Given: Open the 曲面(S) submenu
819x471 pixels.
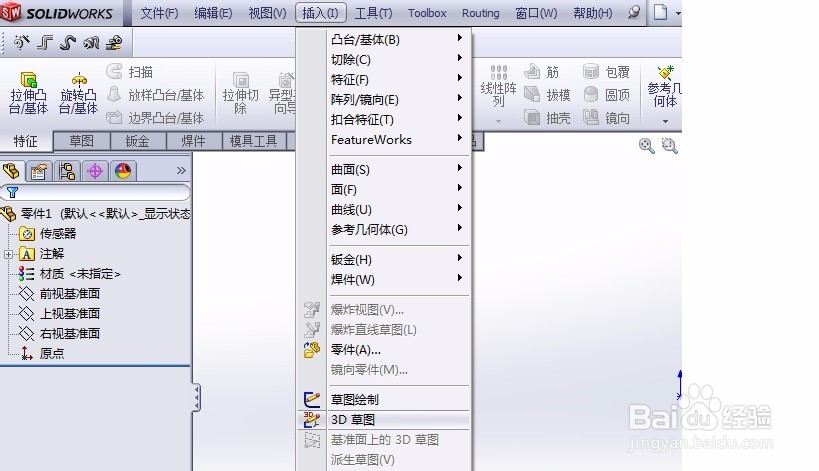Looking at the screenshot, I should (398, 169).
